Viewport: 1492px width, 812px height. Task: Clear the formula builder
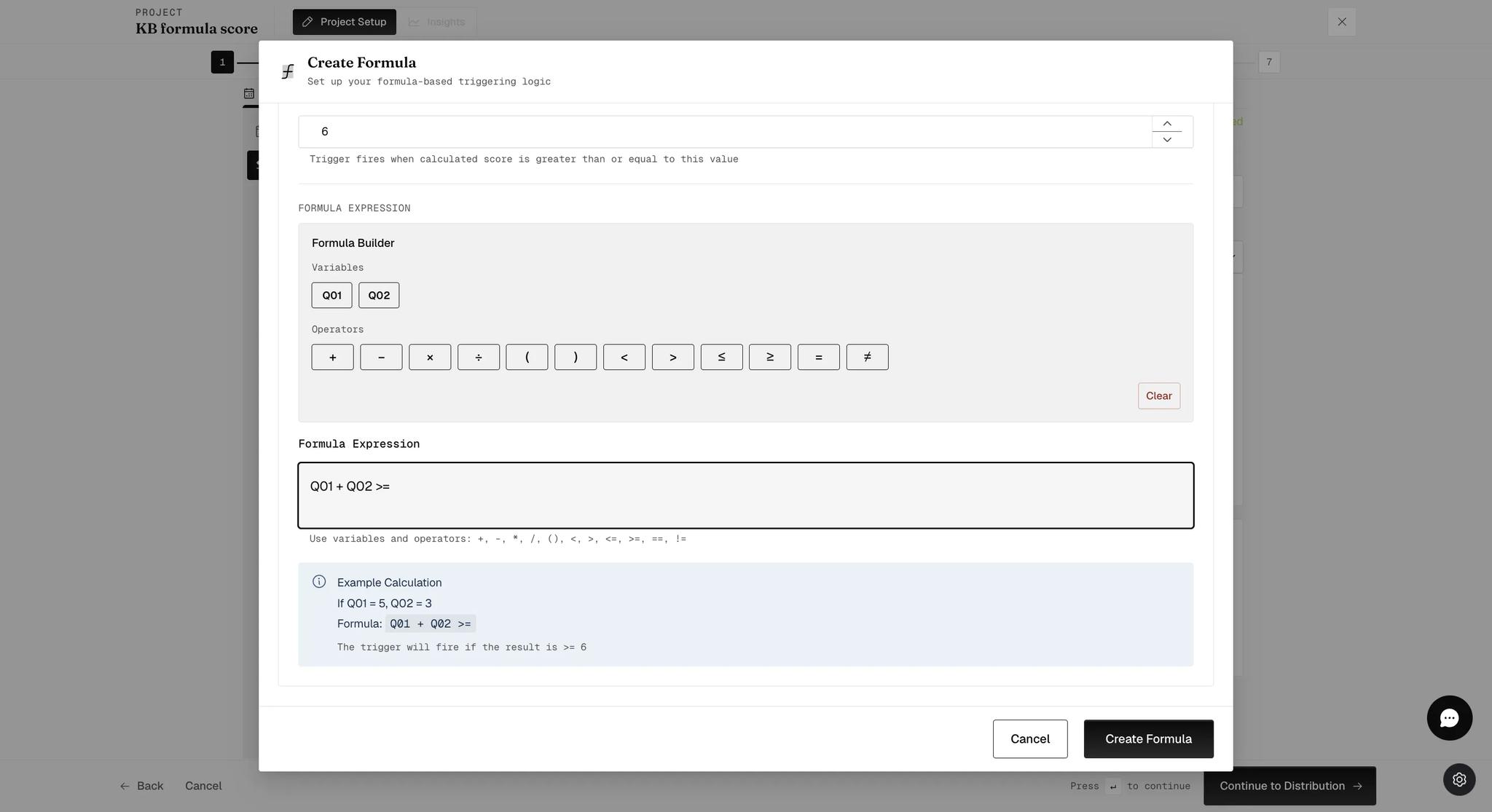(x=1159, y=396)
